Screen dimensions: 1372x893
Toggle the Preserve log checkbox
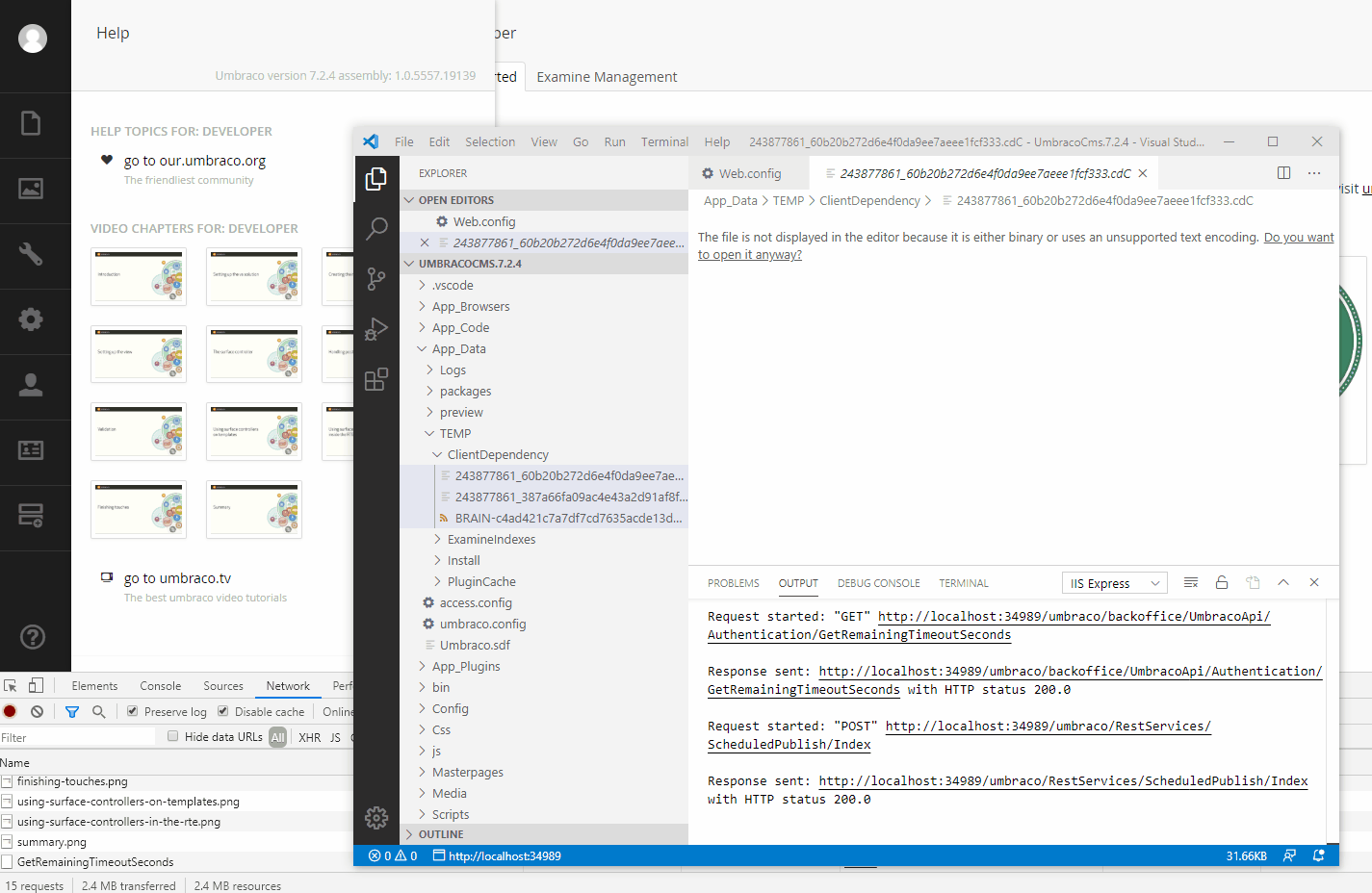[133, 711]
